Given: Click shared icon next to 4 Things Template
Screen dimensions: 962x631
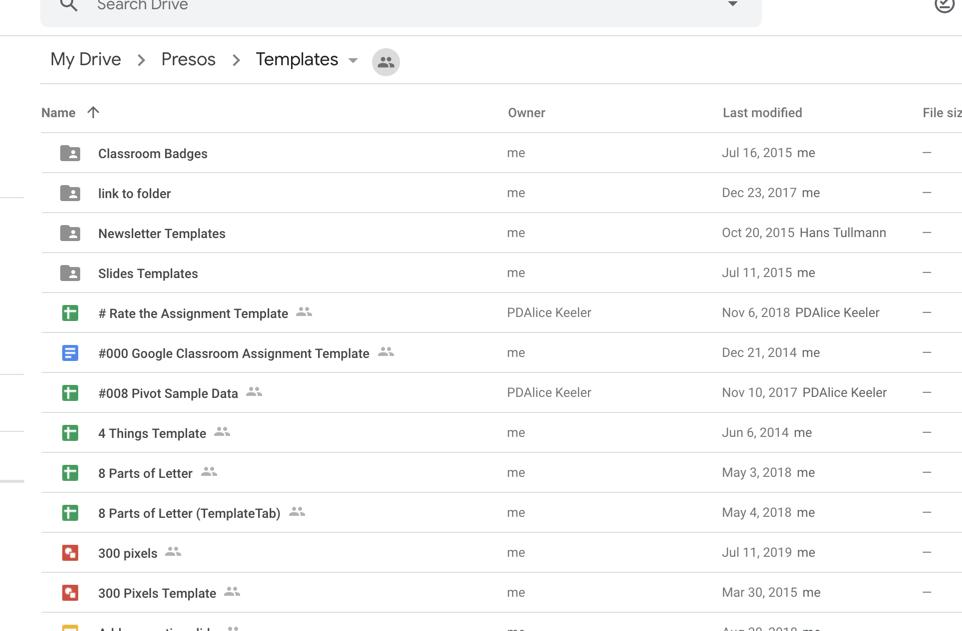Looking at the screenshot, I should click(x=222, y=432).
